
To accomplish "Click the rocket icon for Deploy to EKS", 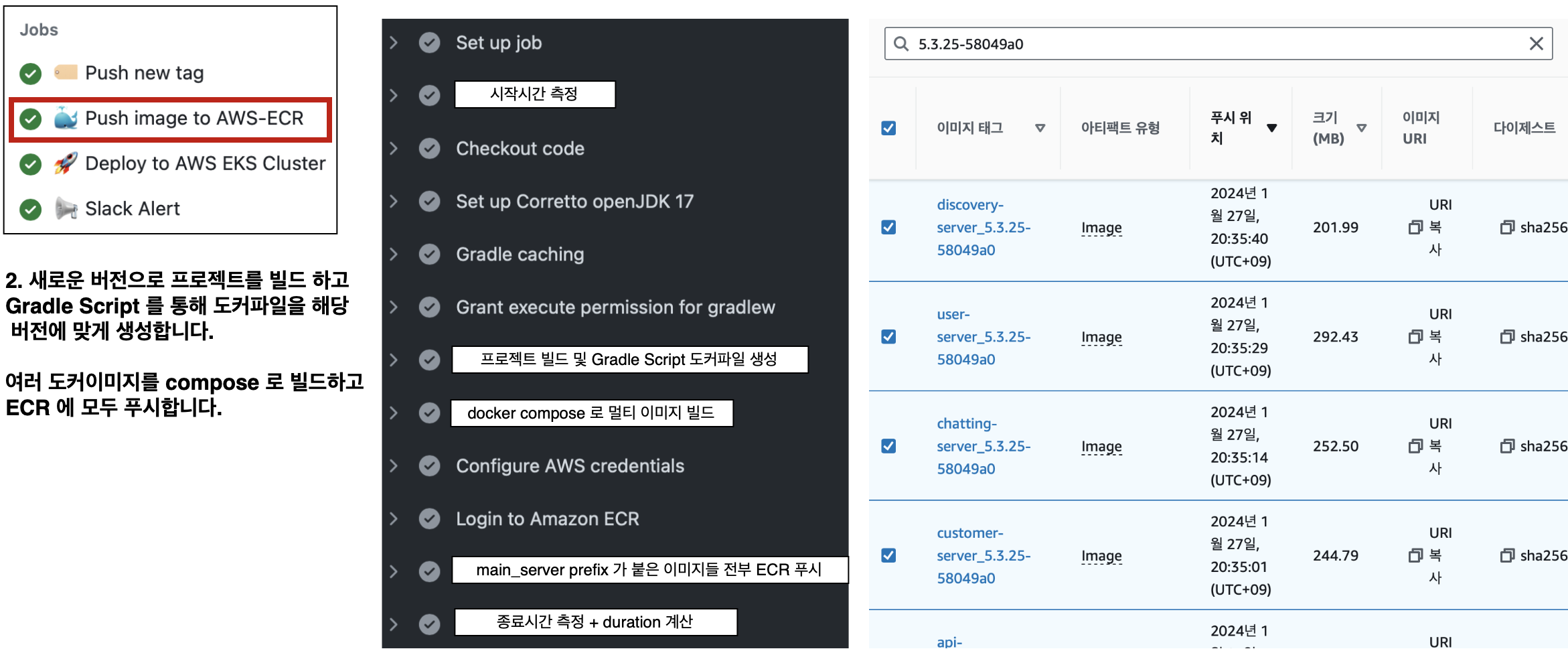I will click(x=66, y=163).
